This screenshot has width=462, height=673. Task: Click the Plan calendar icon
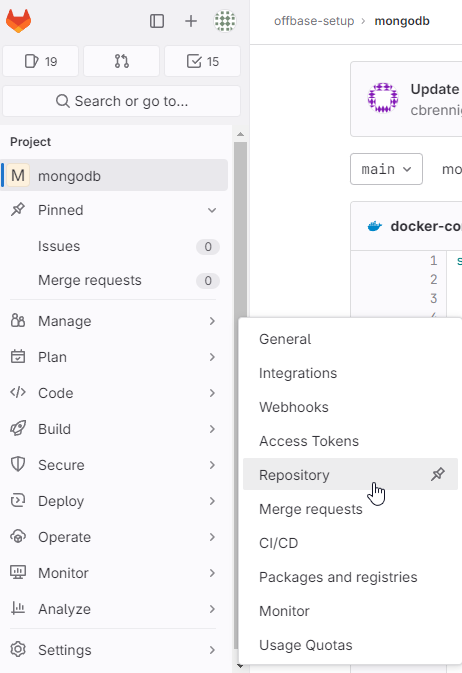[x=18, y=357]
